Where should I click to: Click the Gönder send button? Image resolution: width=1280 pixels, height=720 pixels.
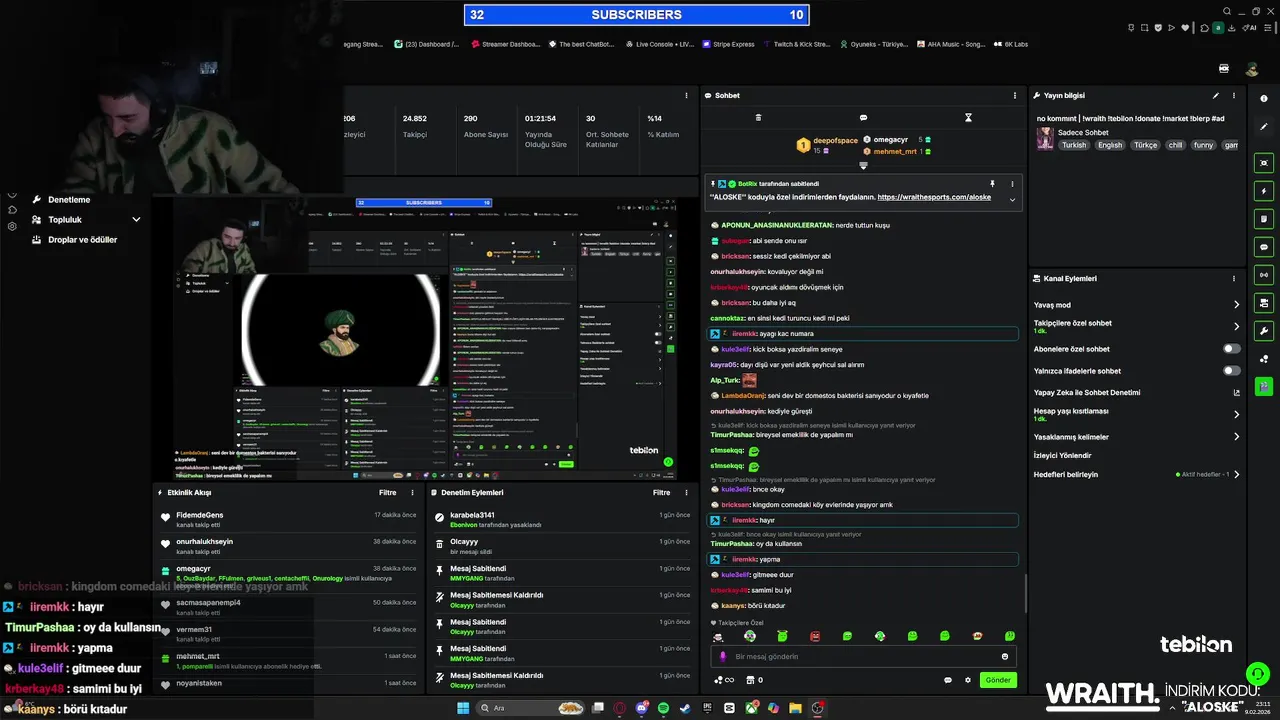[999, 680]
